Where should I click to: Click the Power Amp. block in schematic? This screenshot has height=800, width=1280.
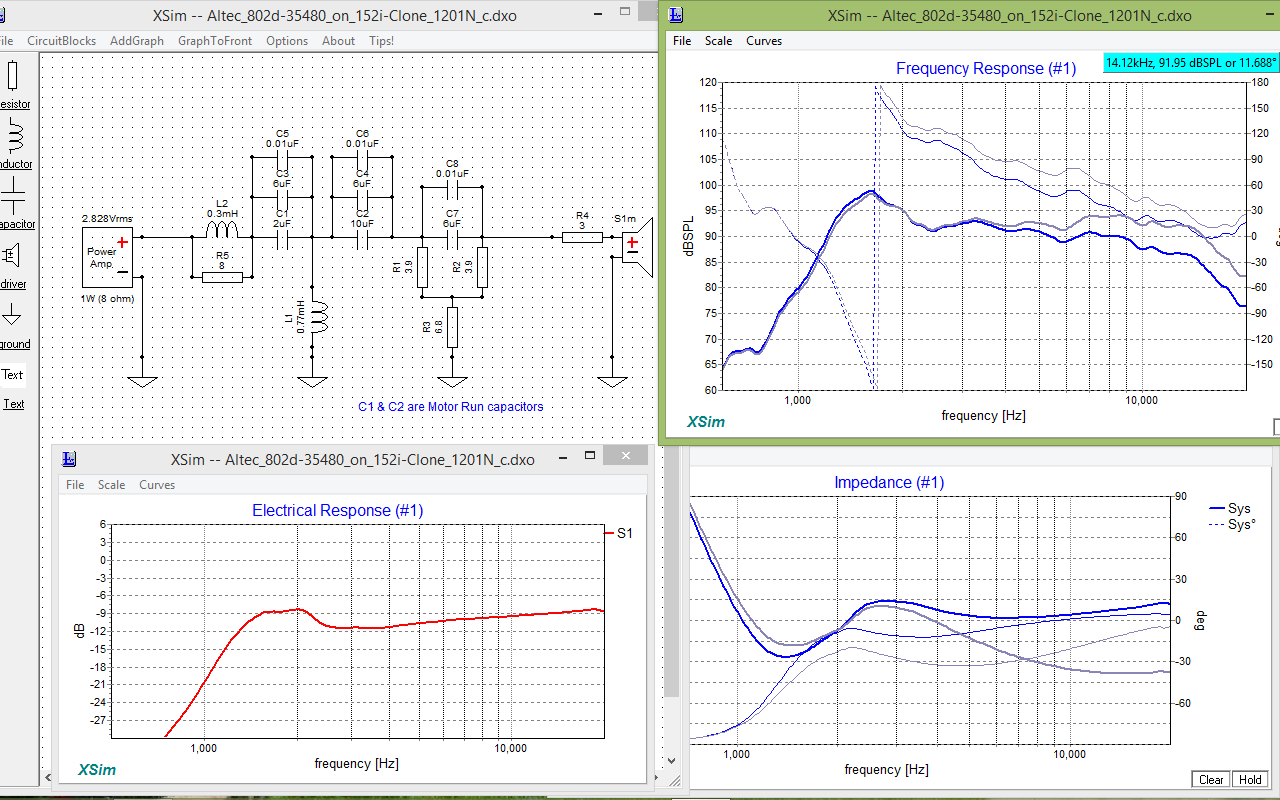pyautogui.click(x=108, y=256)
